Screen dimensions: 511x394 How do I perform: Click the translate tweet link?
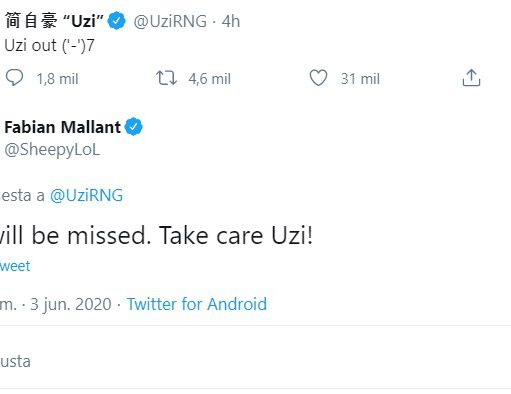15,266
